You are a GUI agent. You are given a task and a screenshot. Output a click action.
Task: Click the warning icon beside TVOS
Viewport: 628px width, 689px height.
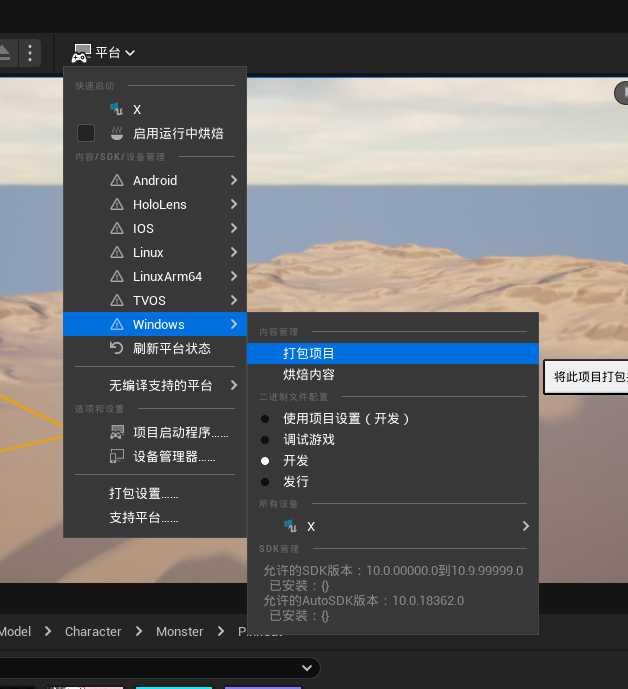pyautogui.click(x=117, y=301)
